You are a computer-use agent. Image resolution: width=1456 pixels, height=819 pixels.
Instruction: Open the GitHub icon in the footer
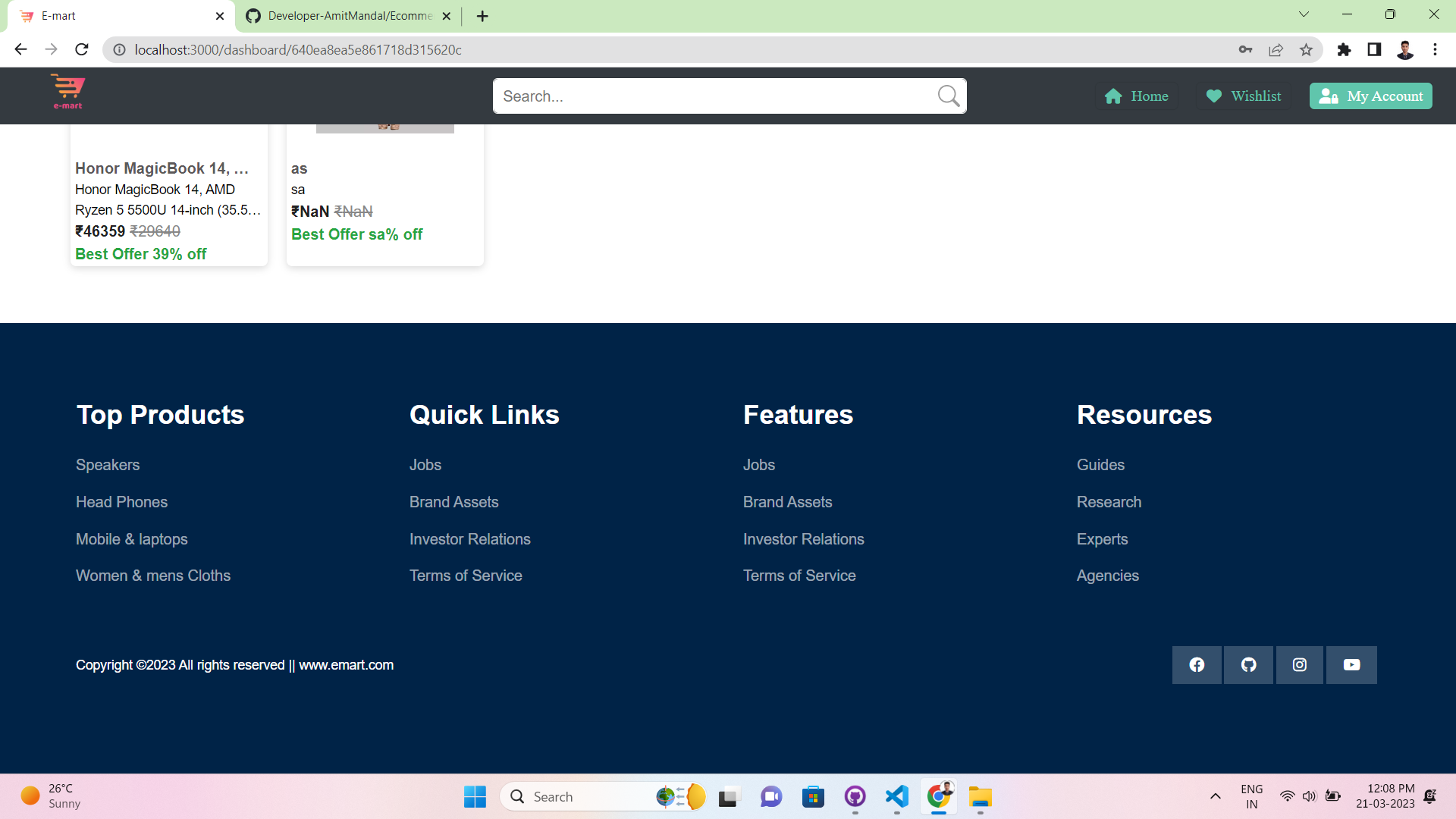point(1248,664)
